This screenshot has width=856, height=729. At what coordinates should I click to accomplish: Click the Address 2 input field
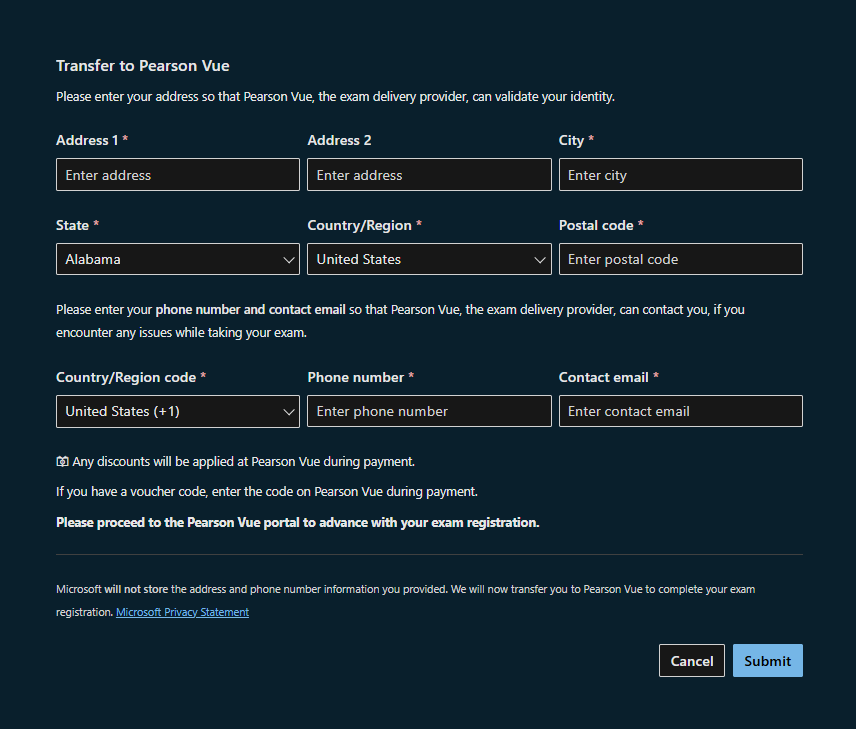tap(429, 174)
